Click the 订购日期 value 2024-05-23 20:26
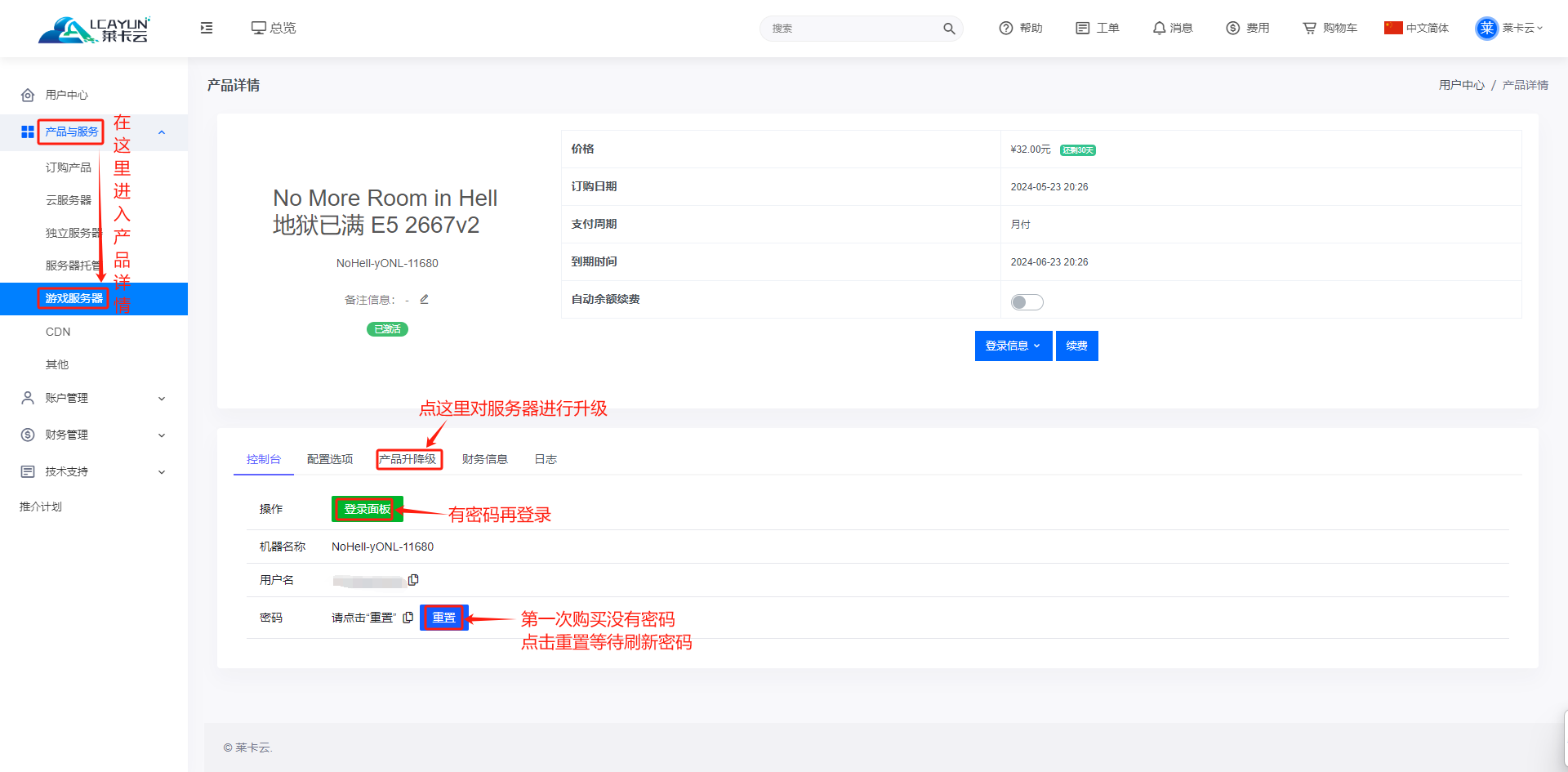1568x772 pixels. [1049, 187]
